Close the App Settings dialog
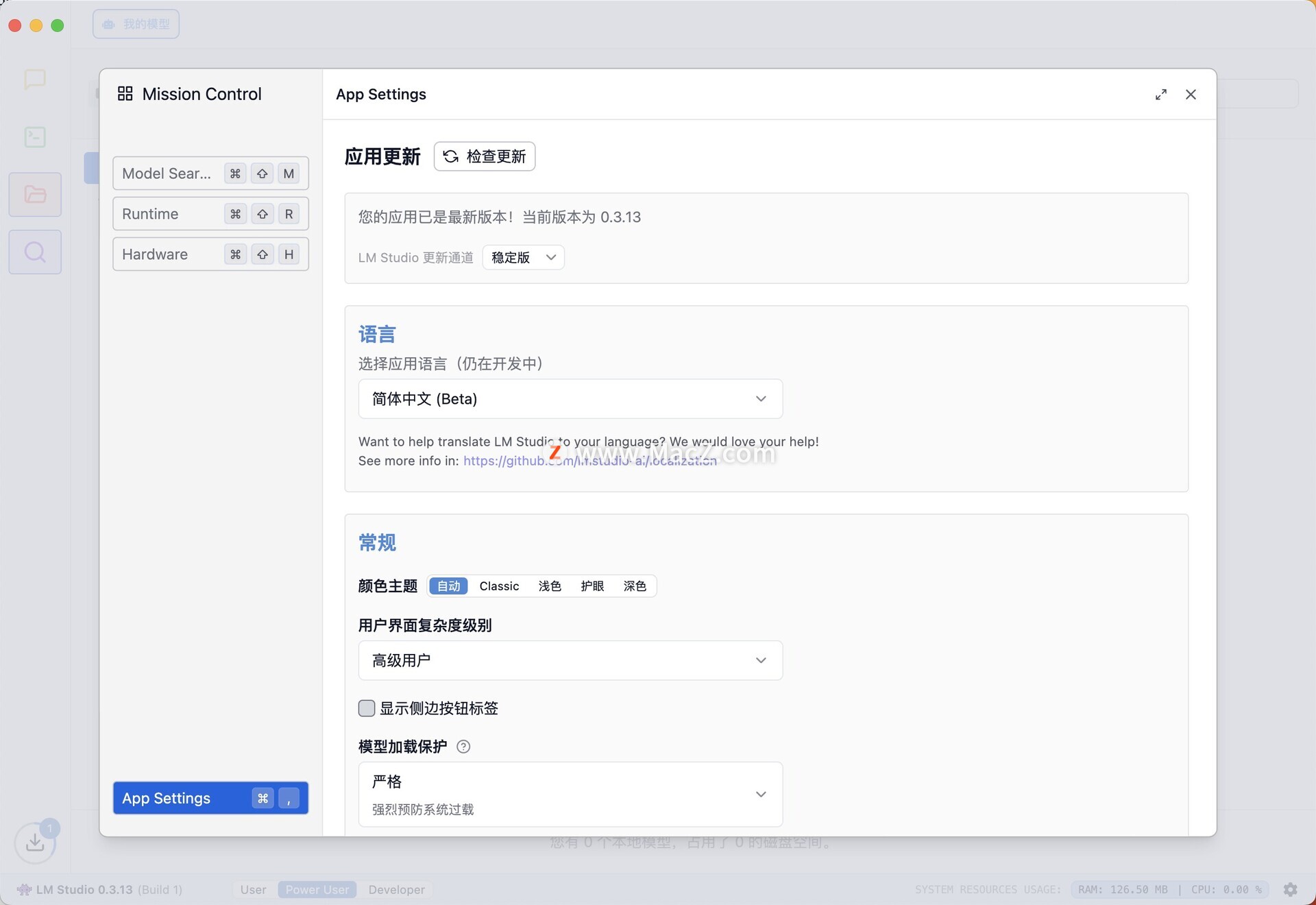 [x=1191, y=95]
